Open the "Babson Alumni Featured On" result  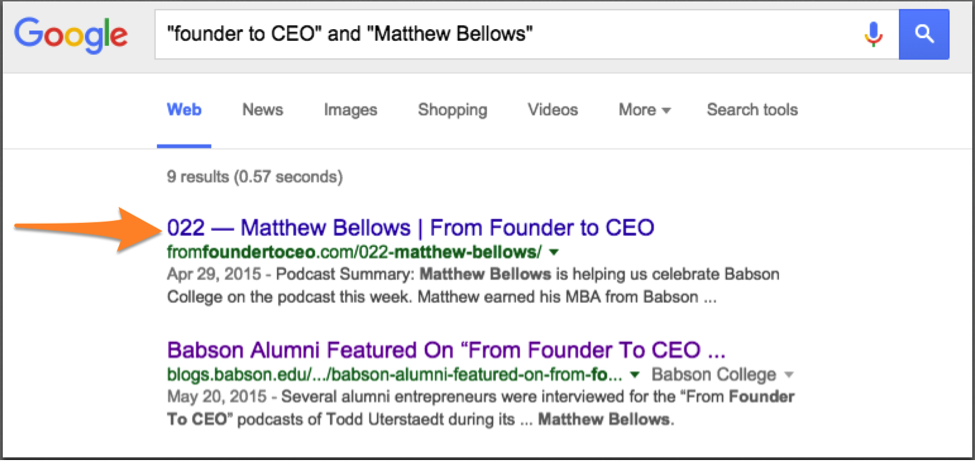click(x=446, y=351)
